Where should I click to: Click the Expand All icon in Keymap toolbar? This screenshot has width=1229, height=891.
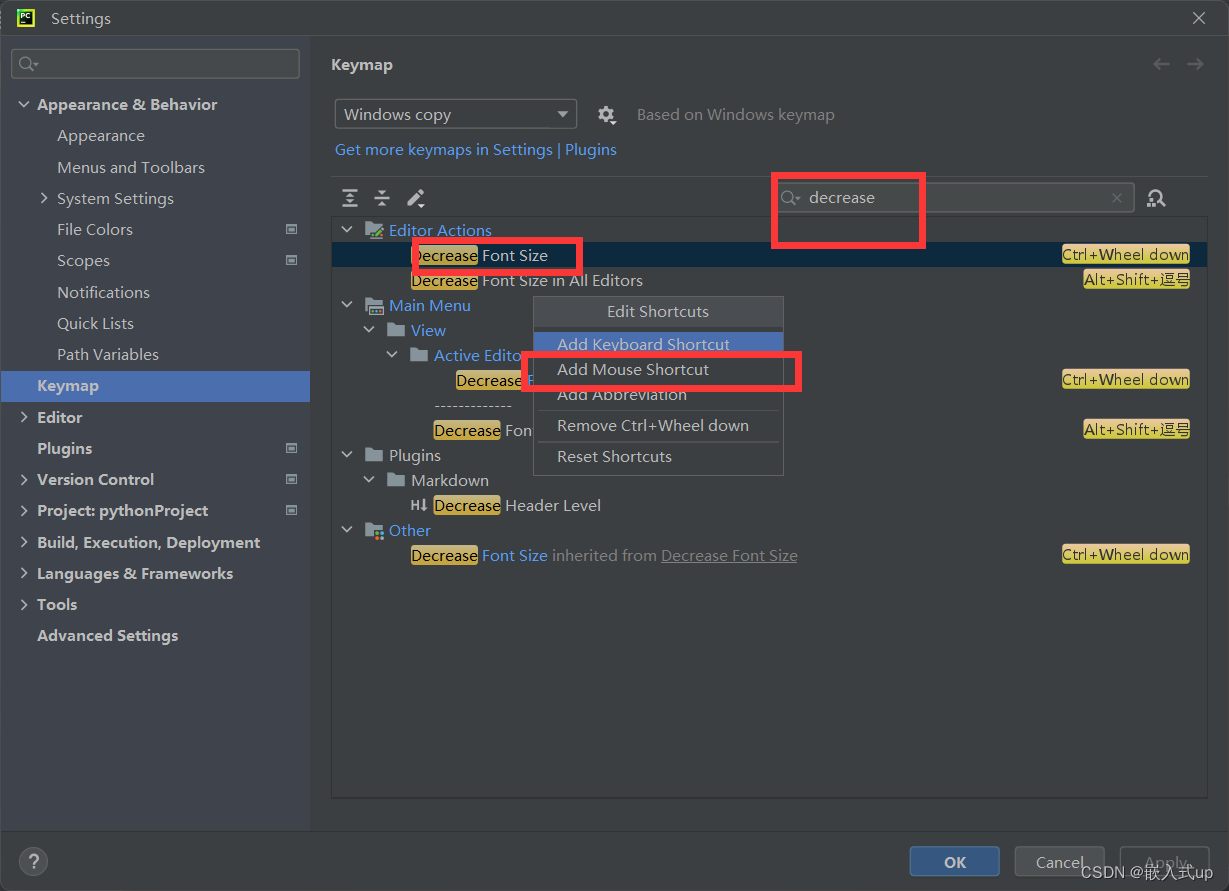pos(349,198)
